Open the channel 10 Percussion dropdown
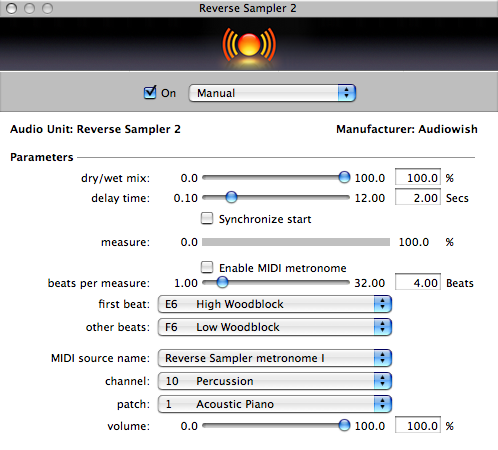 (275, 381)
